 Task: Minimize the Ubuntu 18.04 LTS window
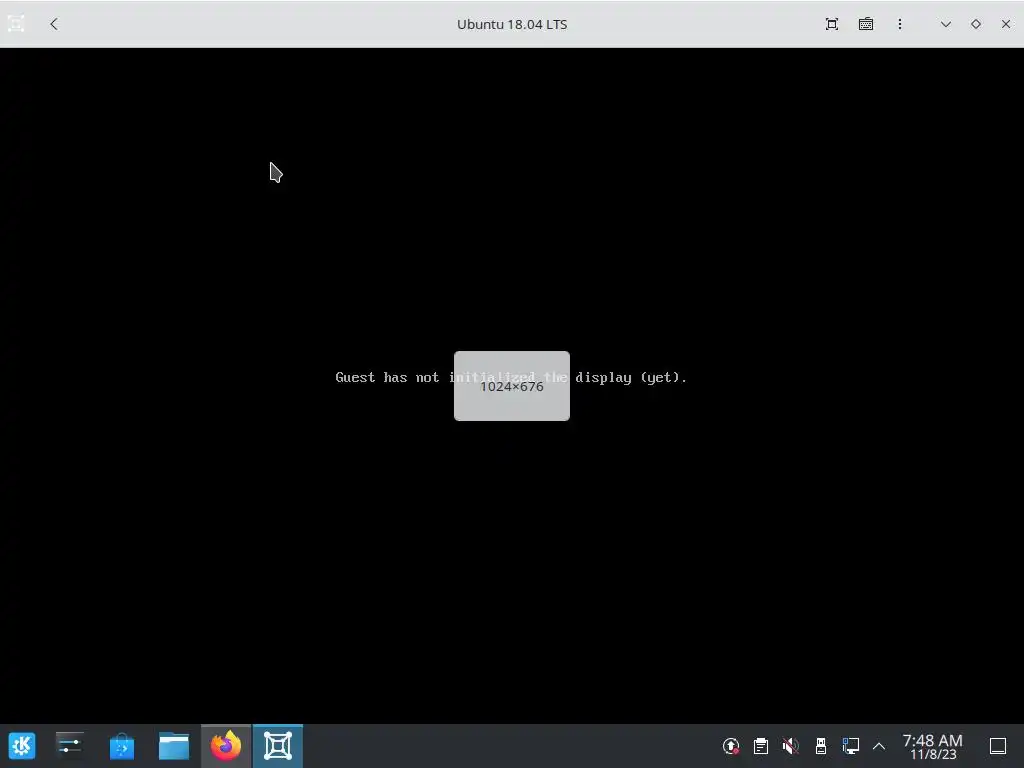(945, 24)
